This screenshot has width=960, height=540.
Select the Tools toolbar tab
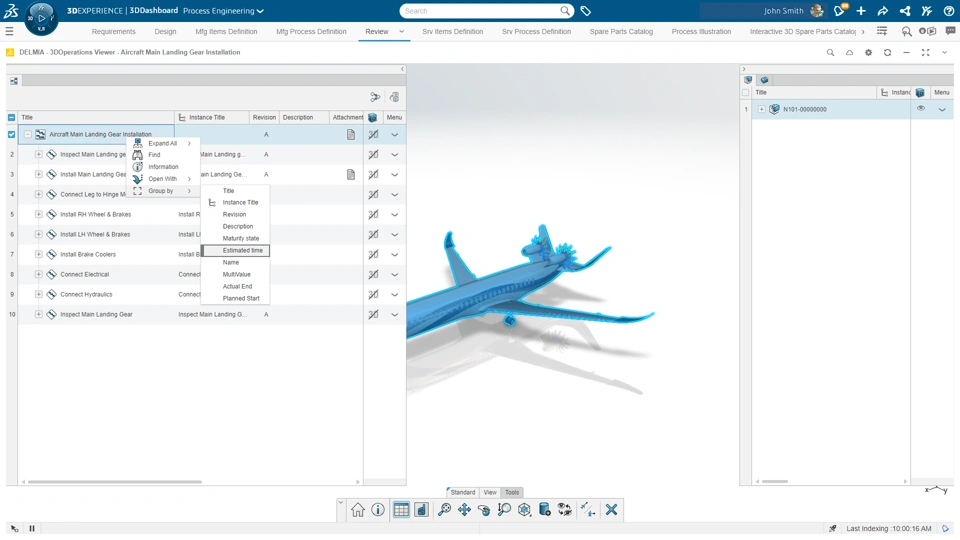[x=512, y=492]
